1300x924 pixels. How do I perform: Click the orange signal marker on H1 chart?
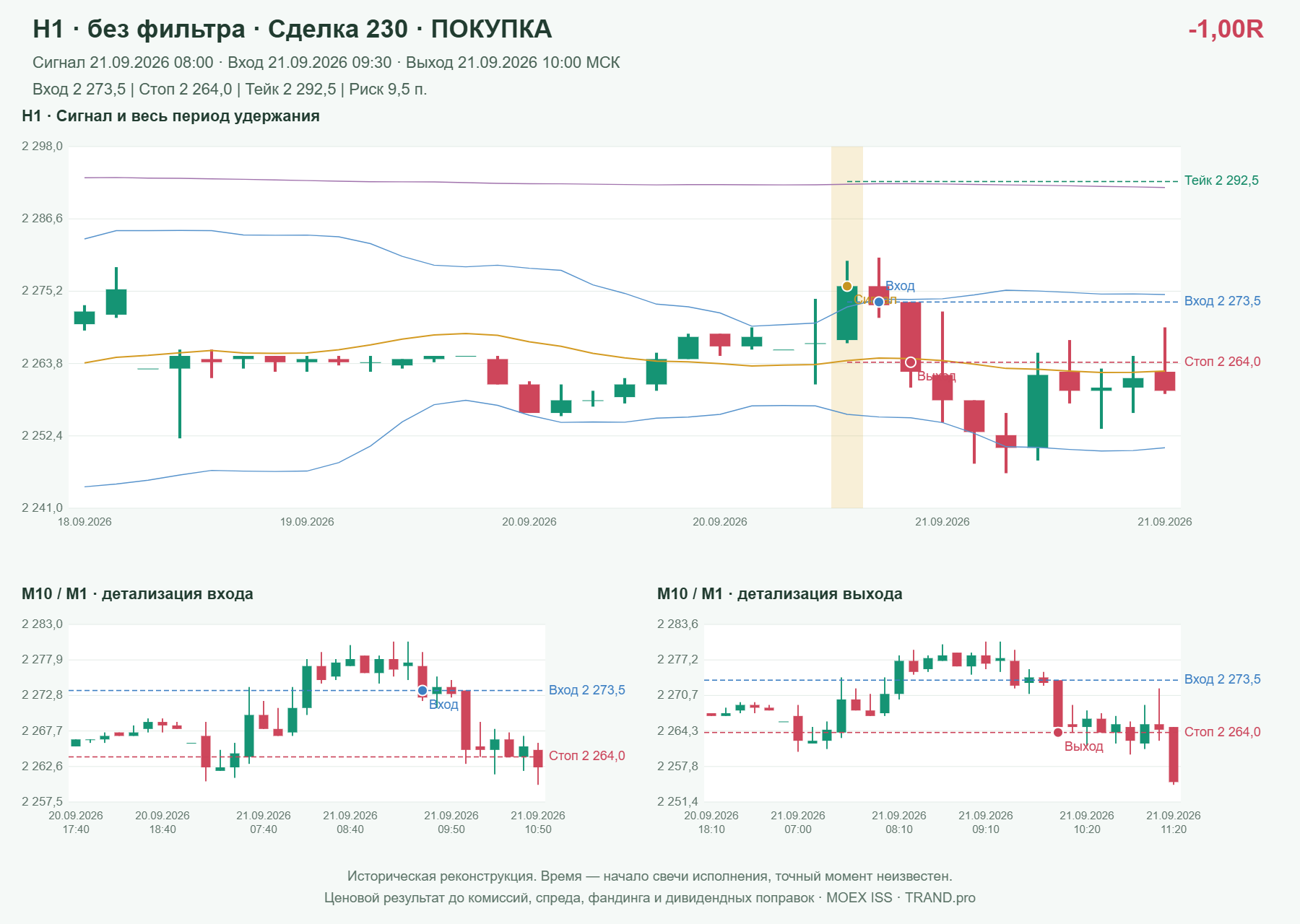tap(847, 287)
